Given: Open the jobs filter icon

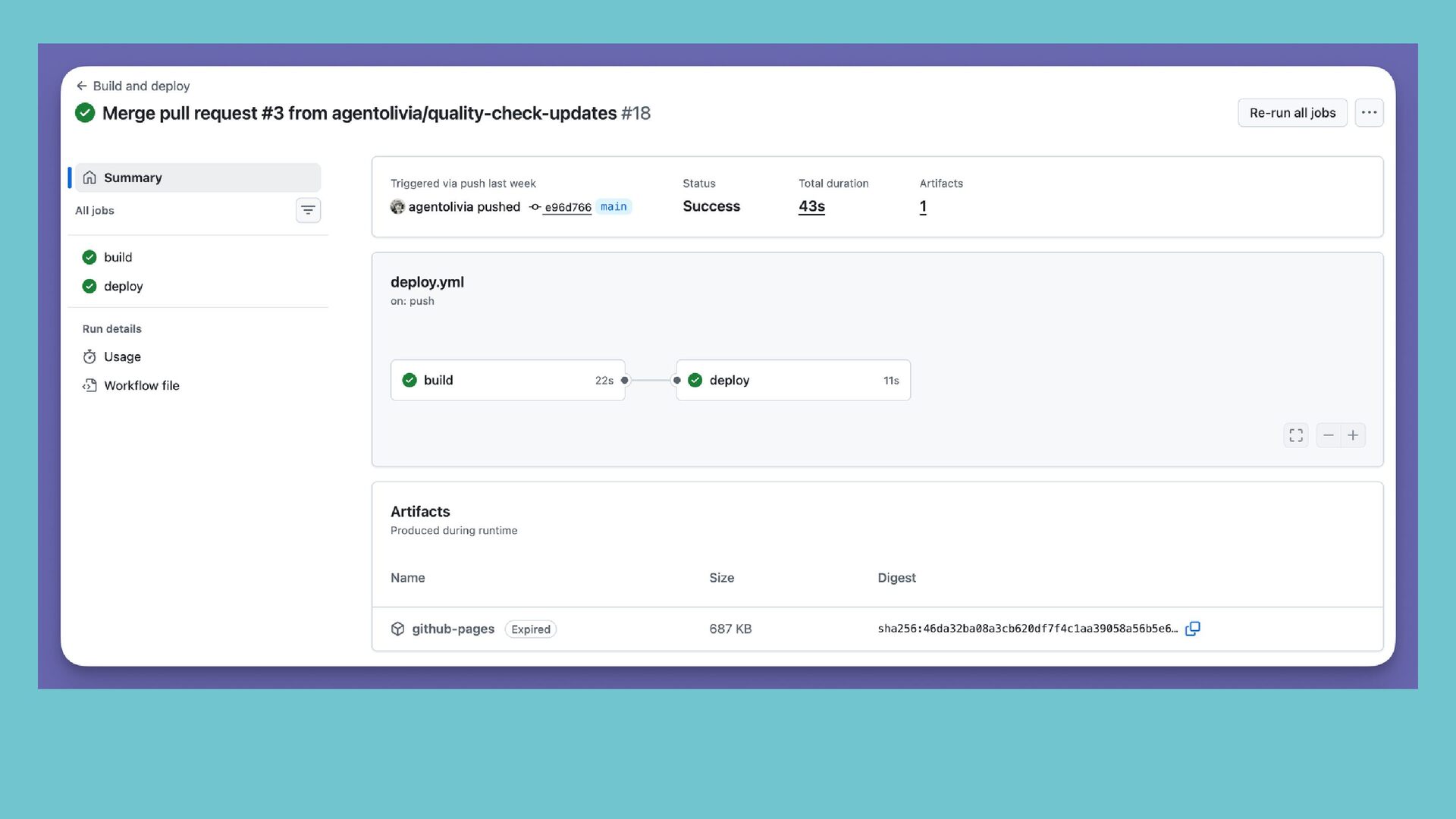Looking at the screenshot, I should 308,210.
